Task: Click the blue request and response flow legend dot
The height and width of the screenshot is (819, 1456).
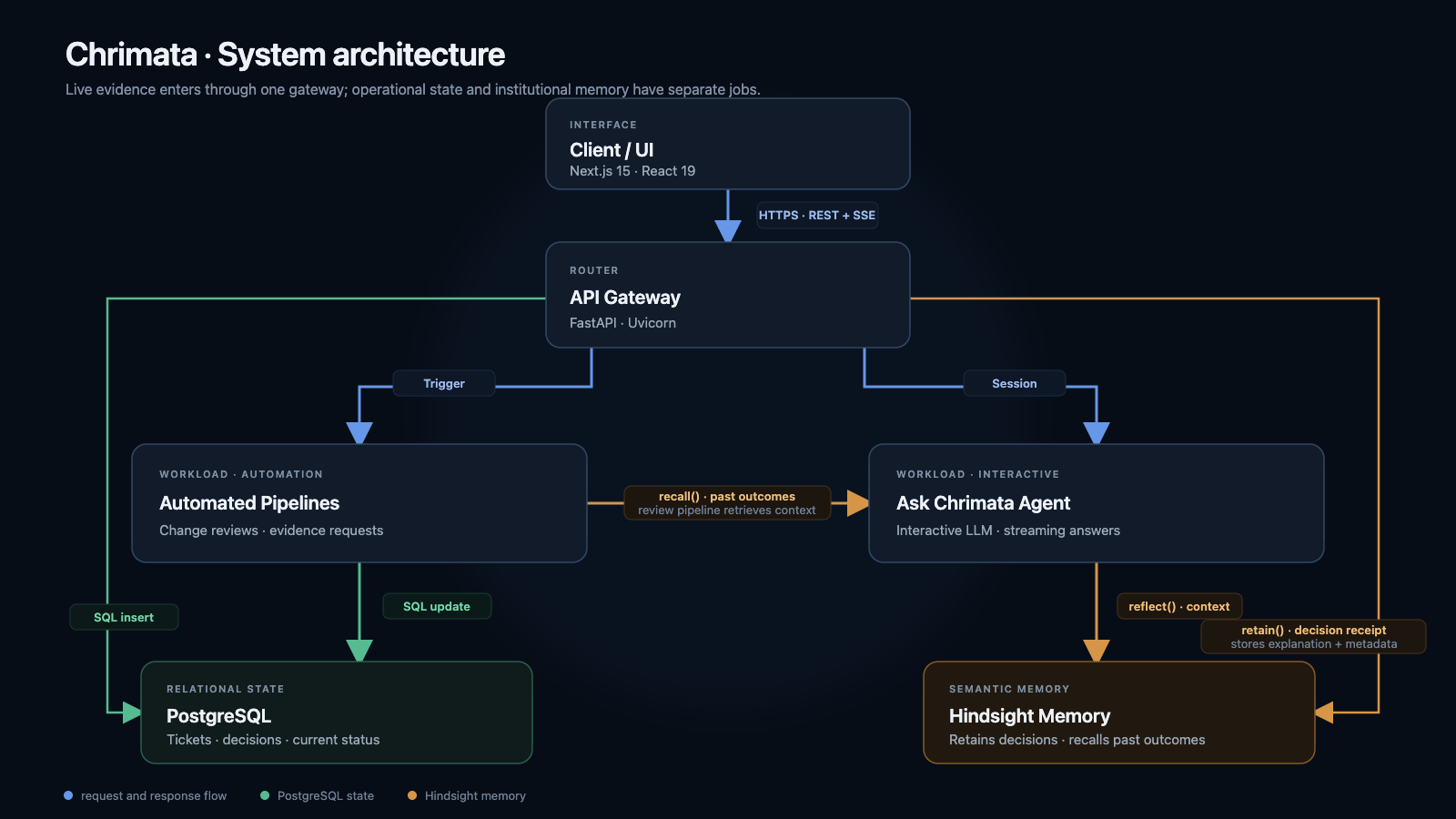Action: [x=68, y=795]
